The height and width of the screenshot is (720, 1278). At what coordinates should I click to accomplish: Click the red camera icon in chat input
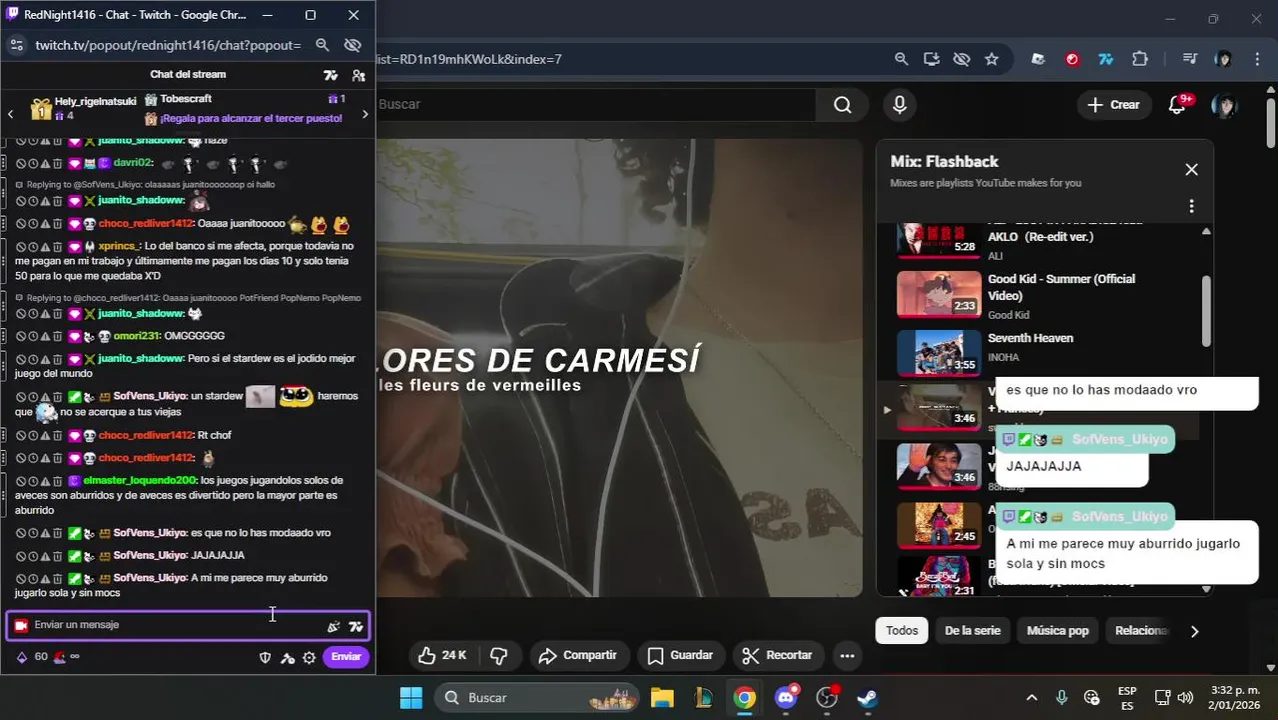tap(21, 626)
